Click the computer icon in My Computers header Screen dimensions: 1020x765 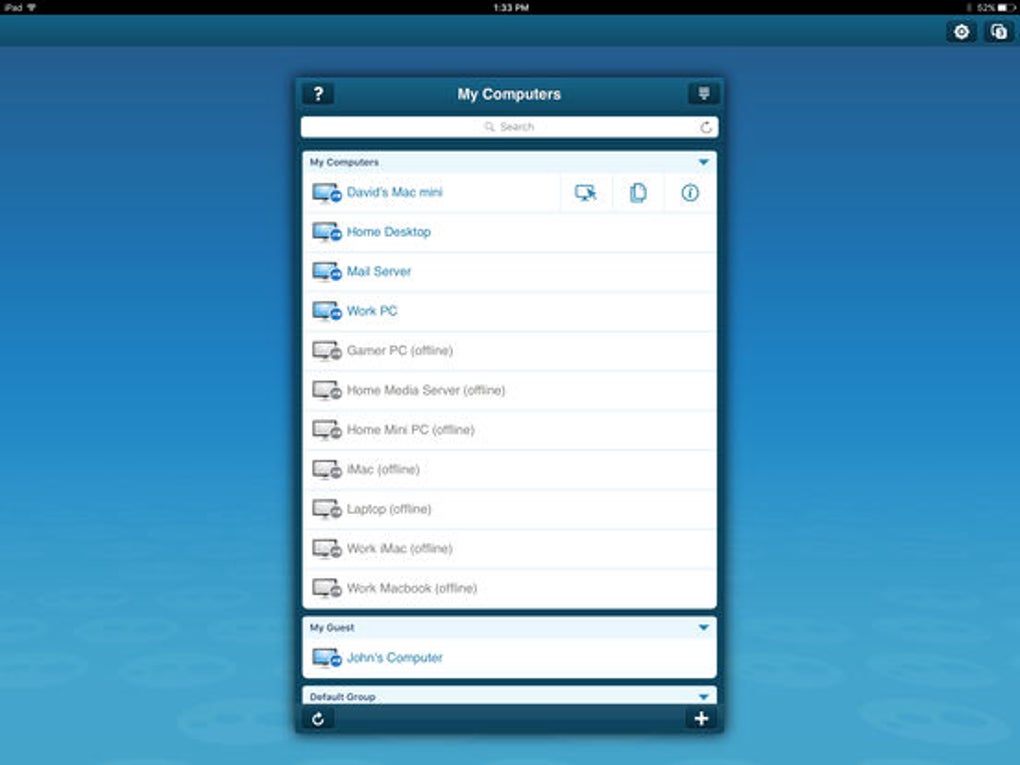tap(703, 94)
